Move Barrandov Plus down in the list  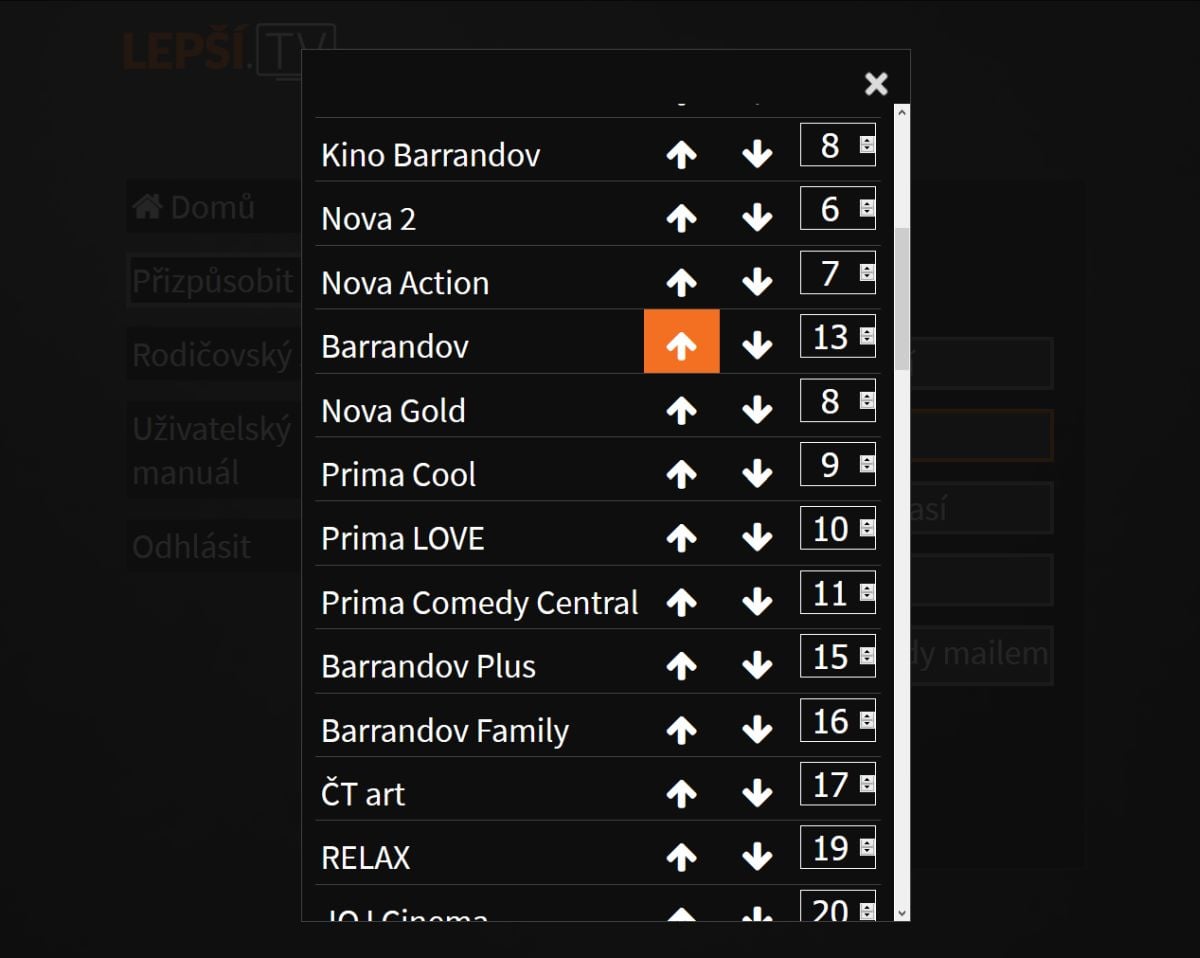pos(757,666)
